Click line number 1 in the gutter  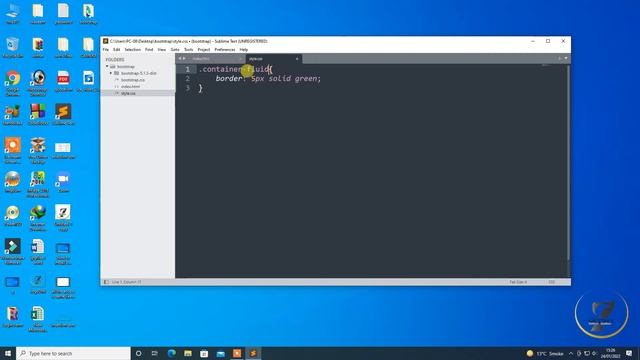187,69
